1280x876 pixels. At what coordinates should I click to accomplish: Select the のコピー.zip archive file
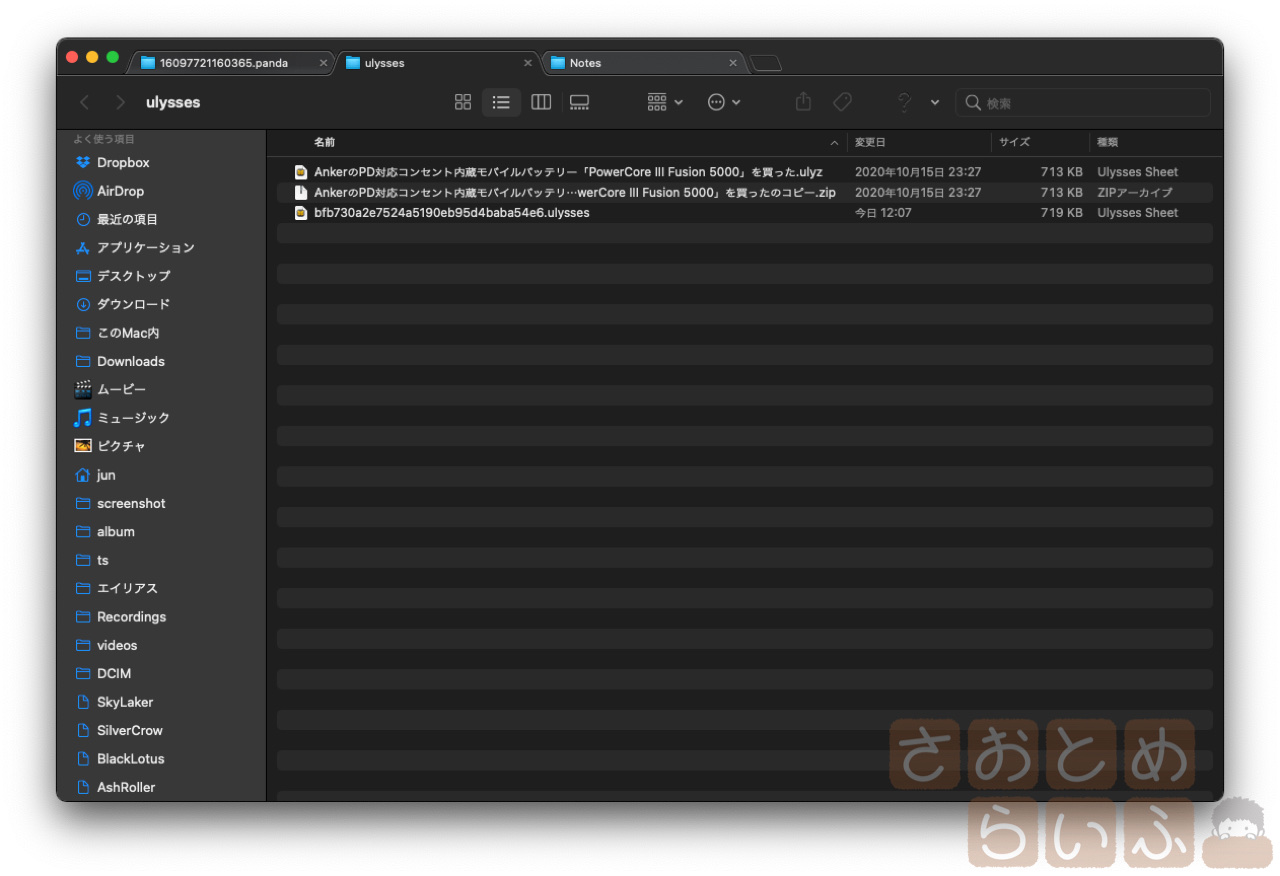tap(745, 192)
